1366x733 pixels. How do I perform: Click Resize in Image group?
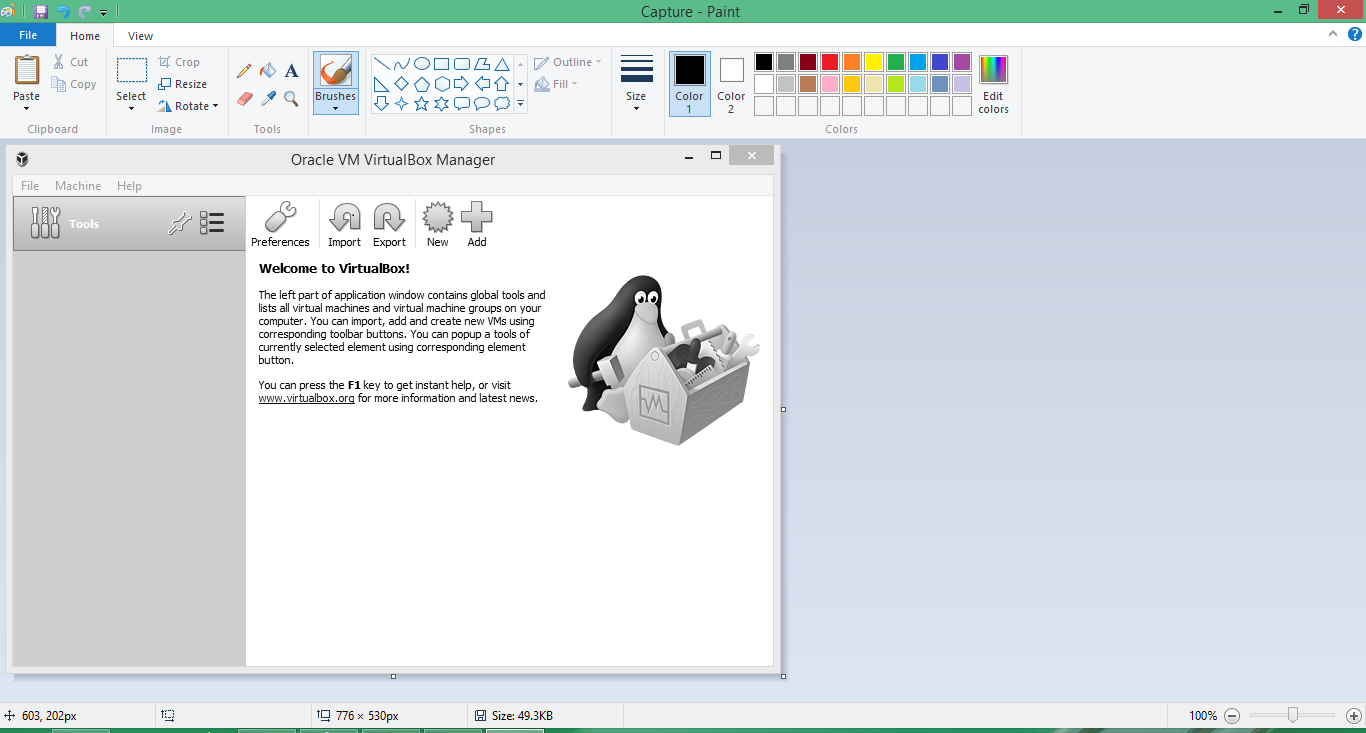183,84
